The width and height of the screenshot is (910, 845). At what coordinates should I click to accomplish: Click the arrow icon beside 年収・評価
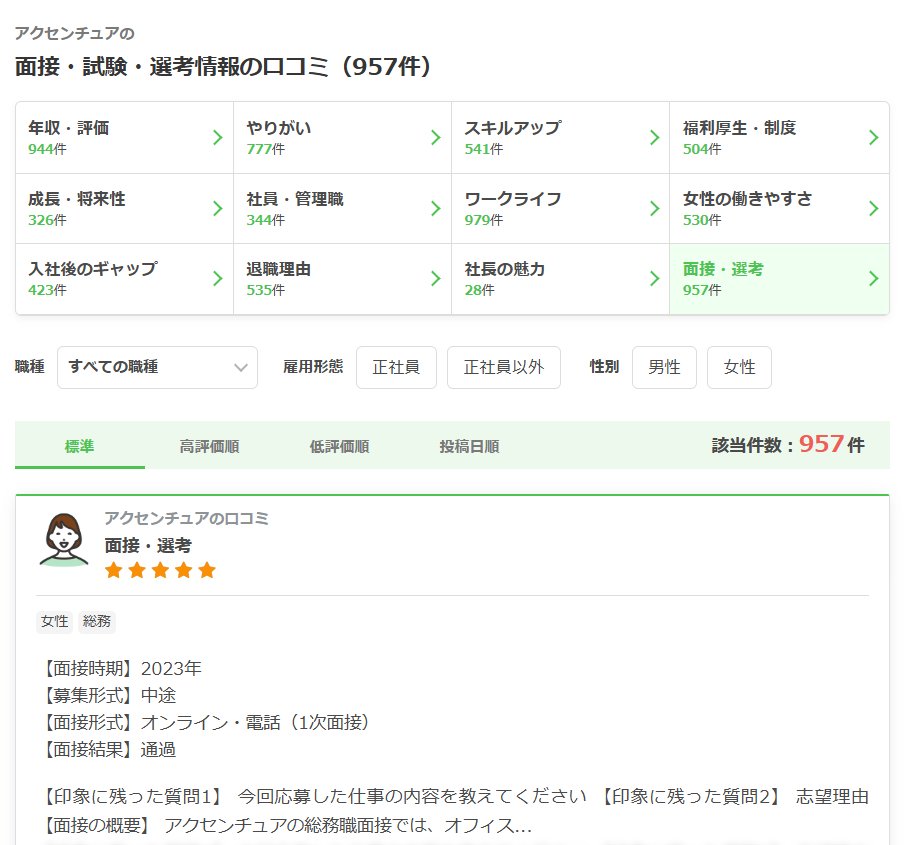tap(217, 138)
